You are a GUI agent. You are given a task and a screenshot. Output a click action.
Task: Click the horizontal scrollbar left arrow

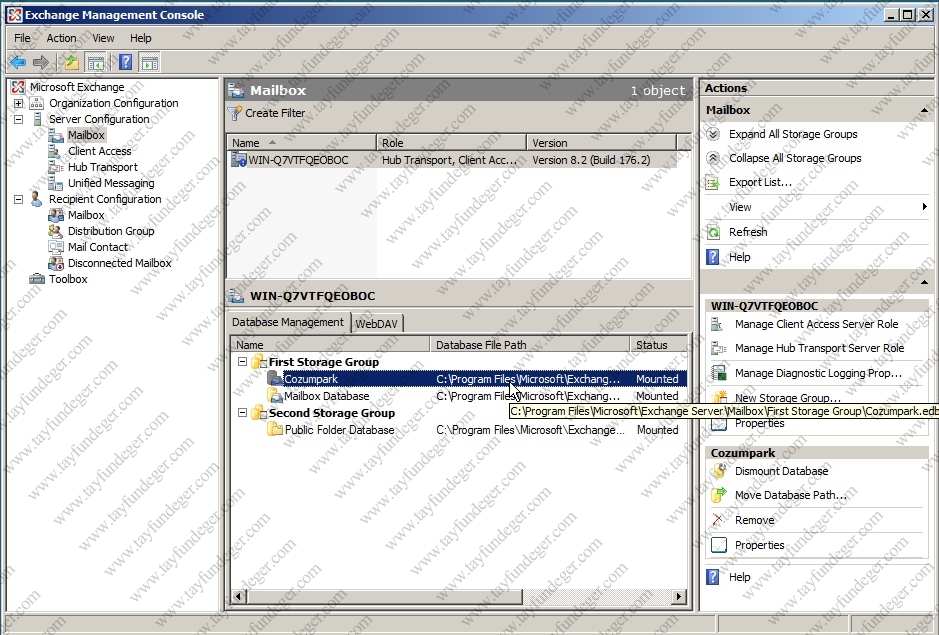coord(239,596)
